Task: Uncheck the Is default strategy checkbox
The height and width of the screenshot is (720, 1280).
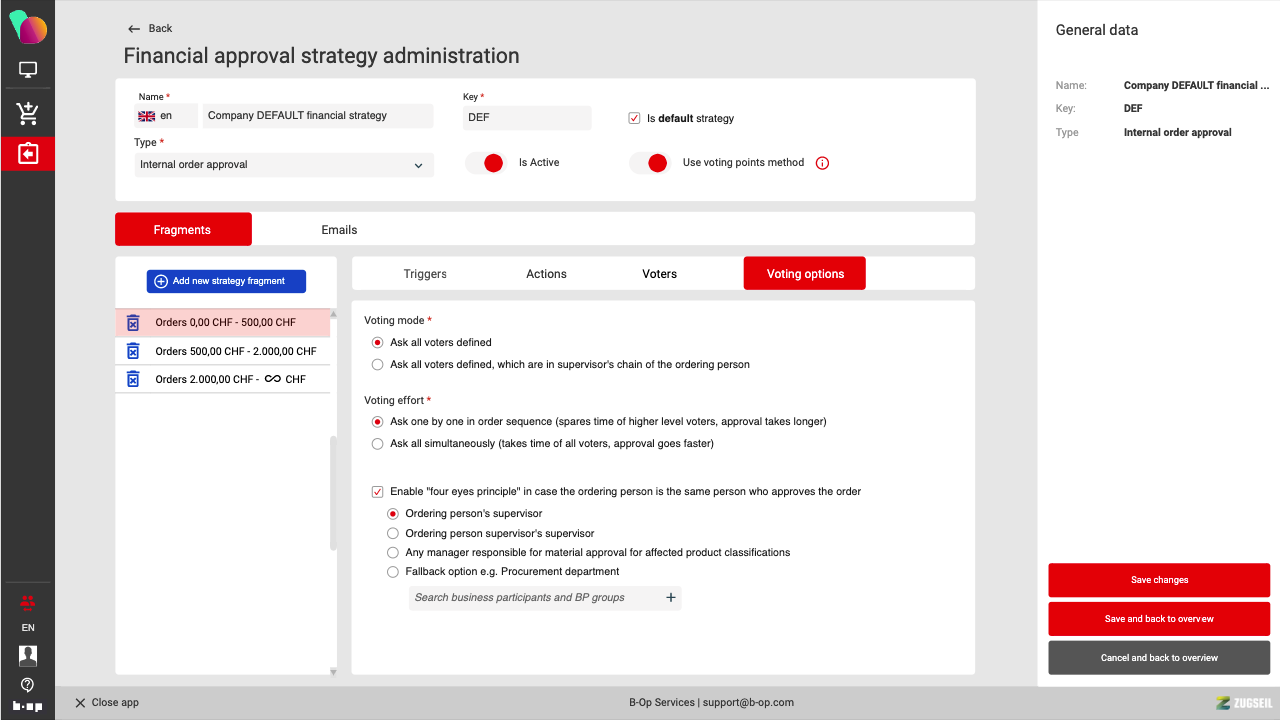Action: (634, 118)
